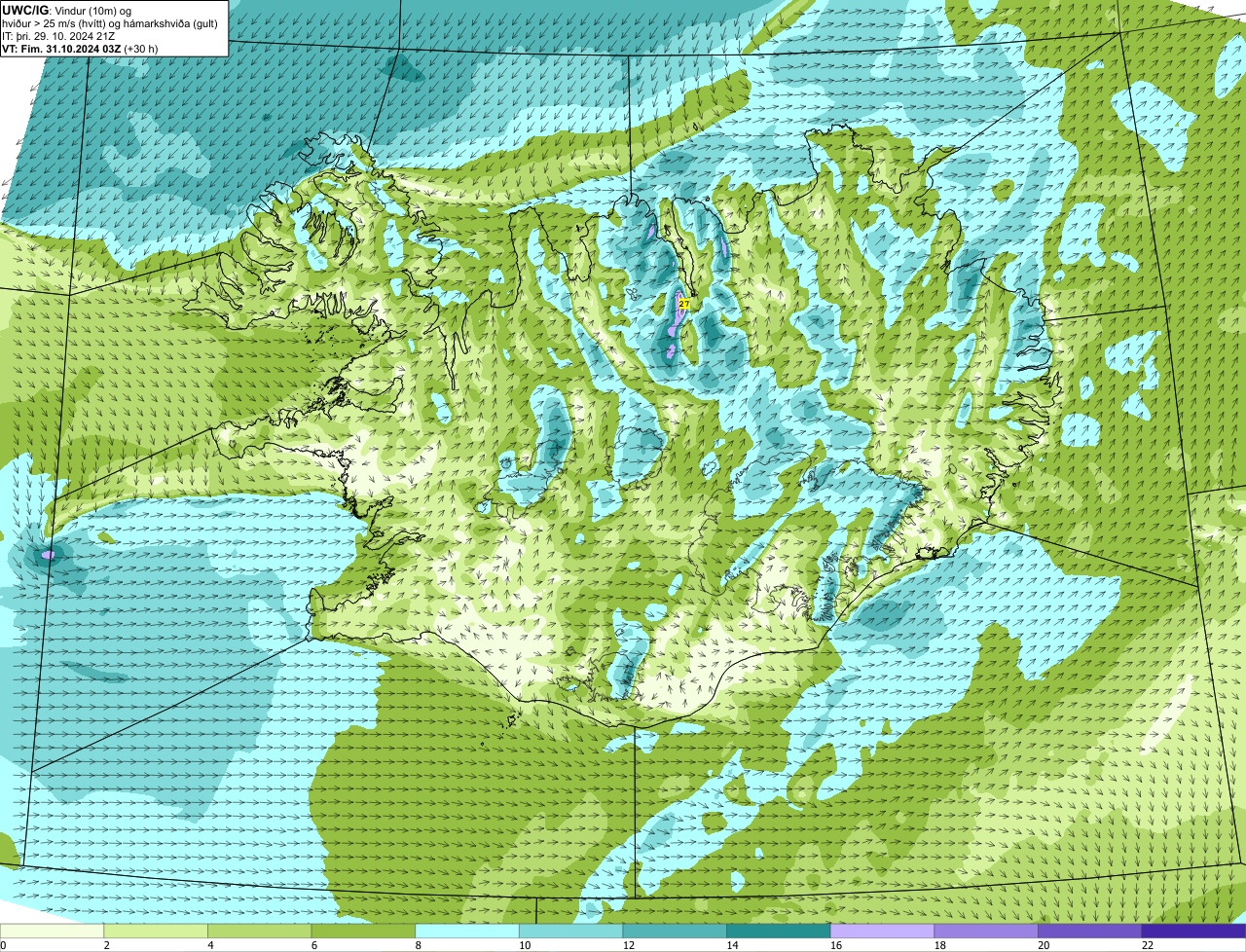This screenshot has width=1246, height=952.
Task: Select the 16–18 m/s light lavender swatch
Action: 883,931
